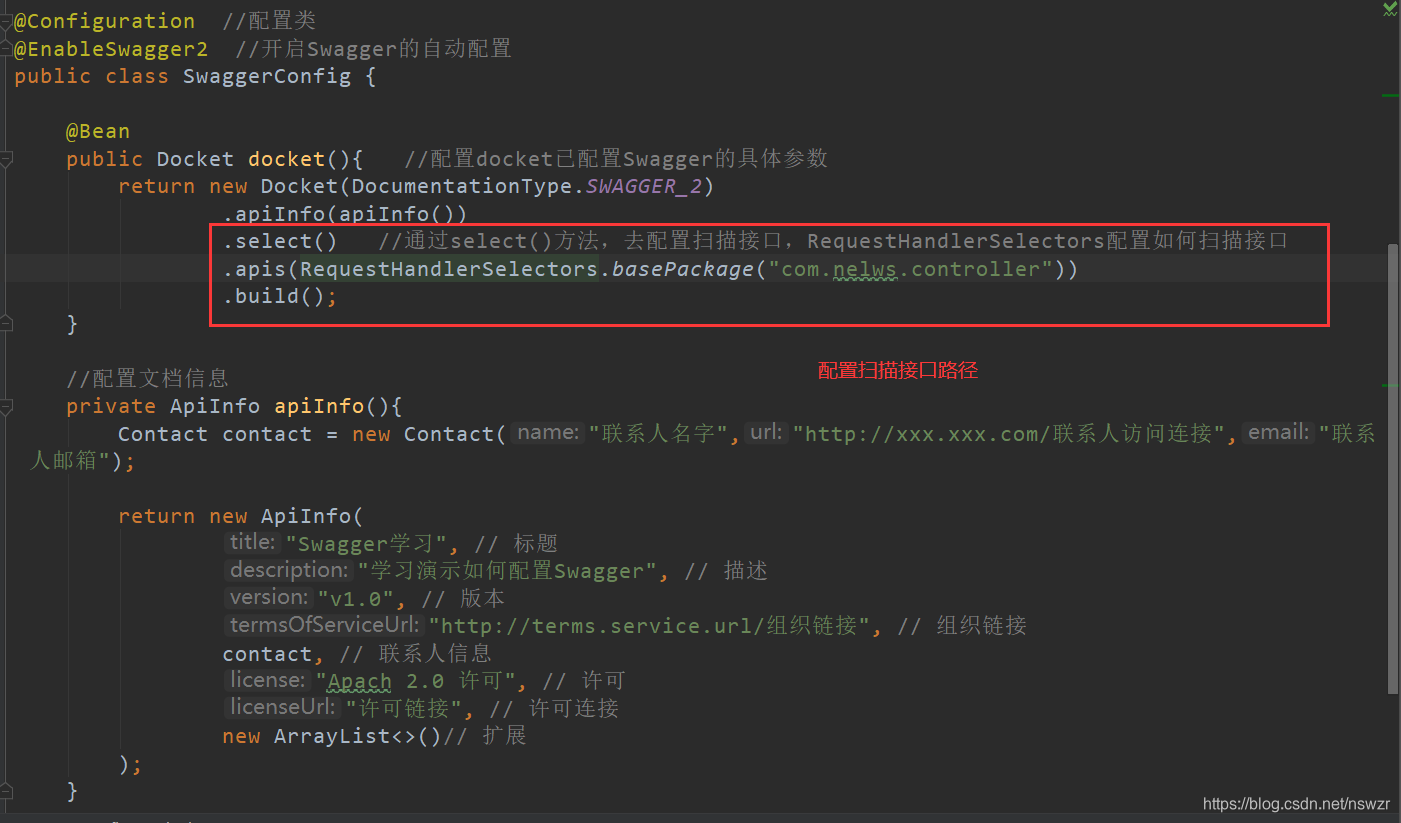The width and height of the screenshot is (1401, 823).
Task: Click the docket method name
Action: (287, 159)
